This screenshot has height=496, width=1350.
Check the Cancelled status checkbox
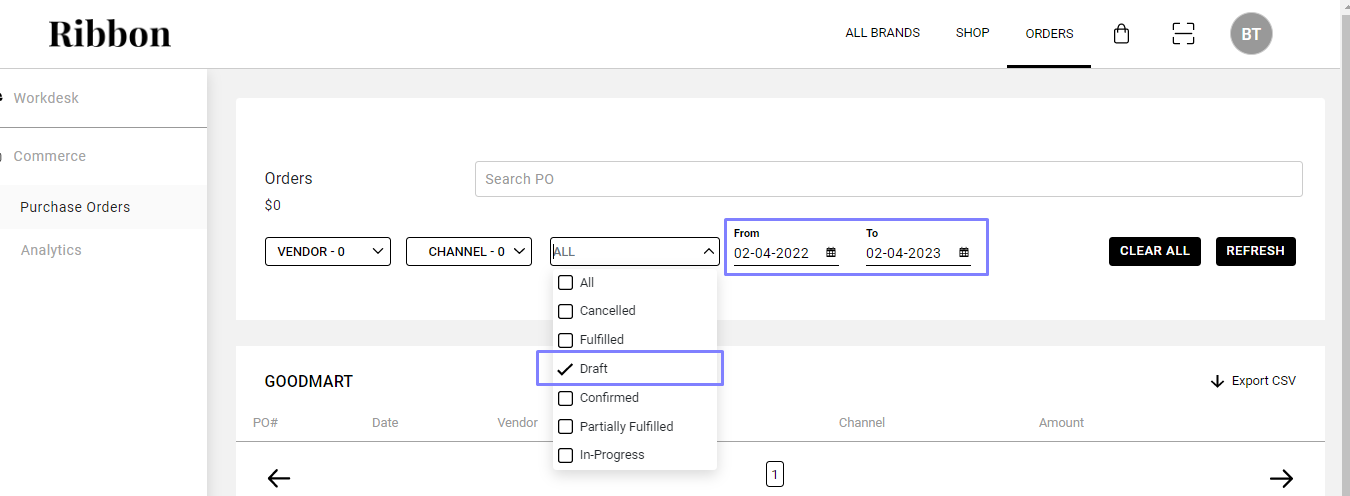(566, 311)
